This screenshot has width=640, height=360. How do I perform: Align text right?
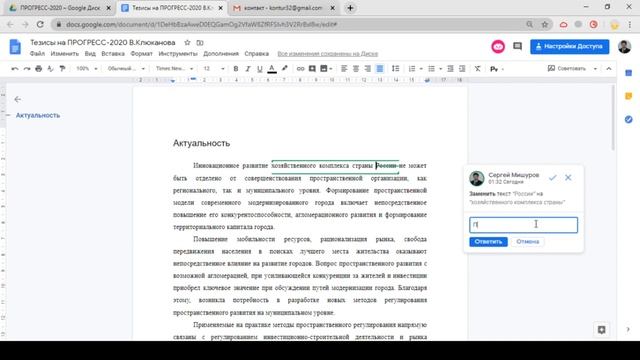pyautogui.click(x=368, y=69)
